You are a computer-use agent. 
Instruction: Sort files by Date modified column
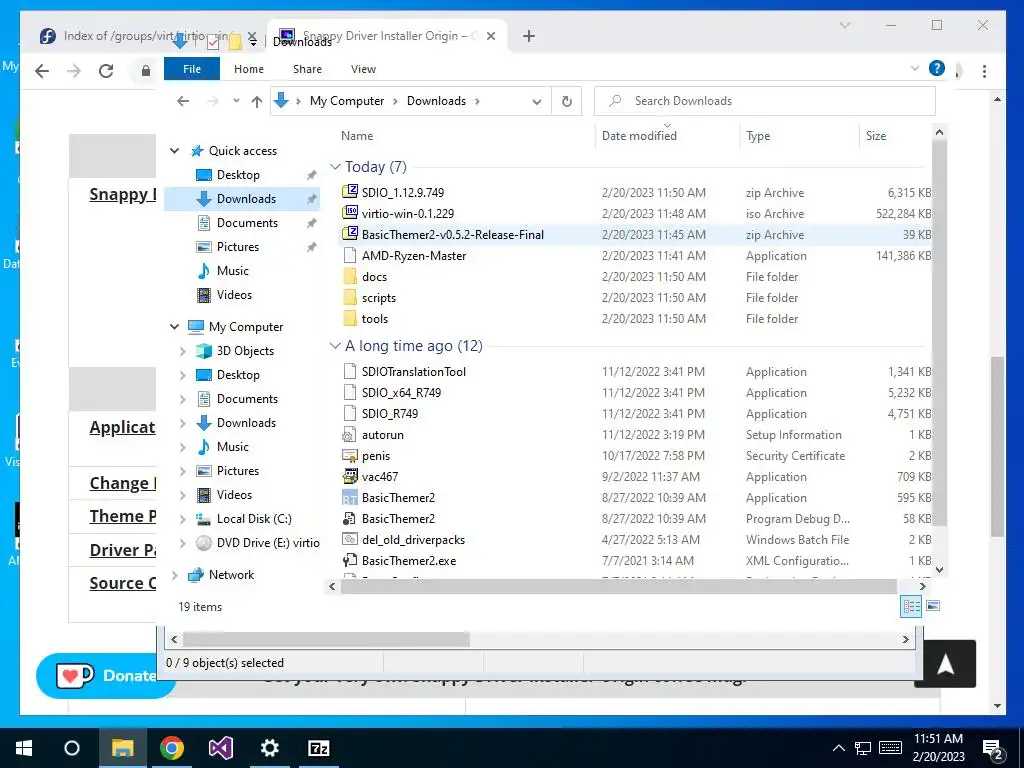(x=639, y=136)
